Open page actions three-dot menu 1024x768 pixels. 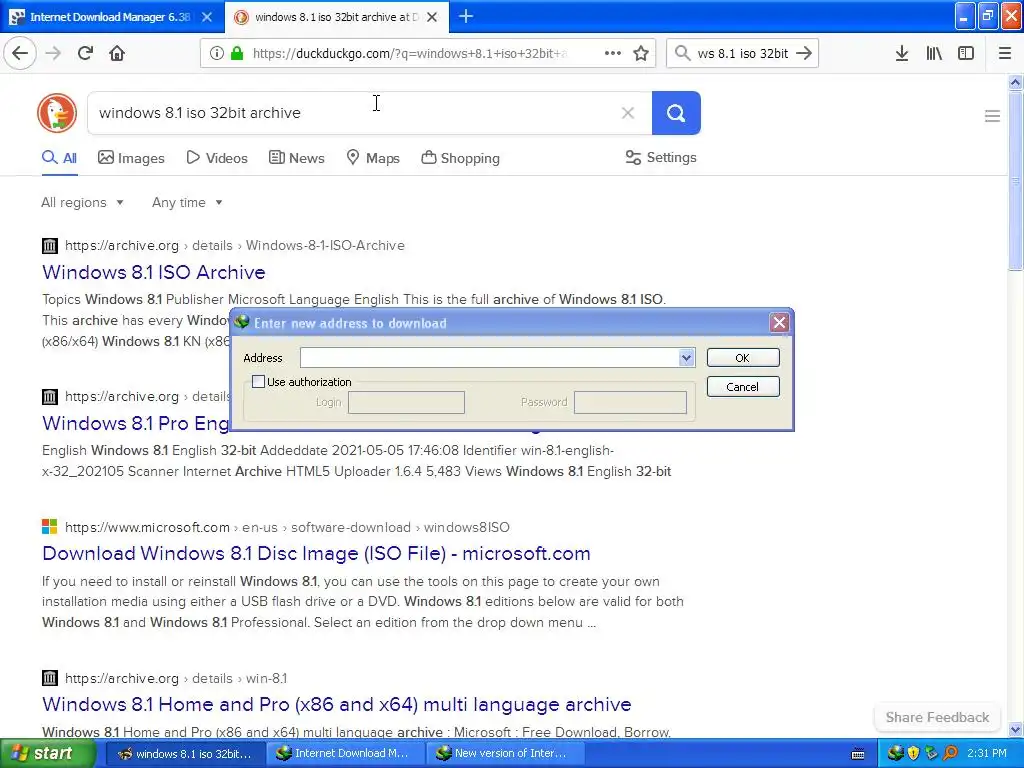613,53
